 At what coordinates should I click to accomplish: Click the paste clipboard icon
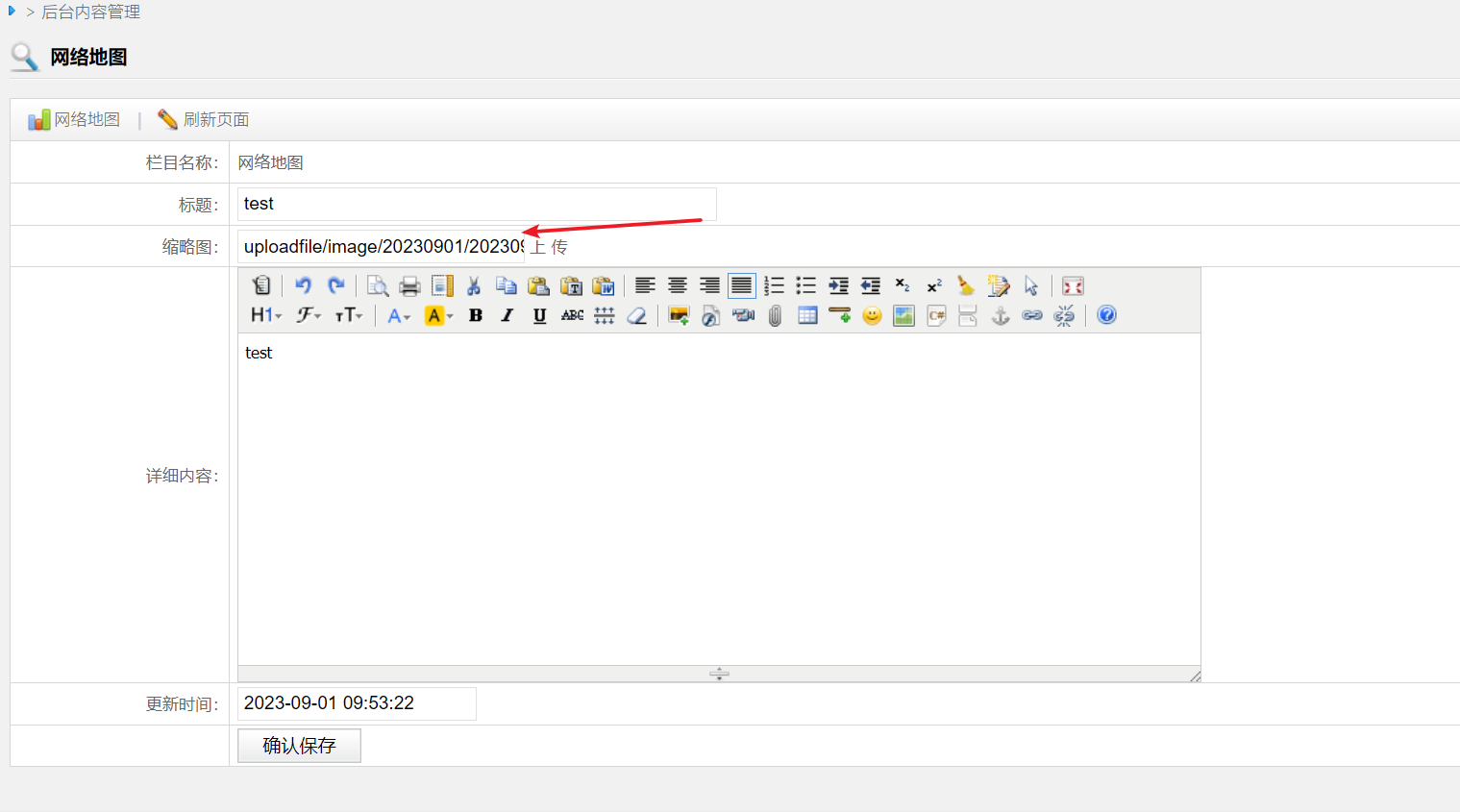(538, 285)
